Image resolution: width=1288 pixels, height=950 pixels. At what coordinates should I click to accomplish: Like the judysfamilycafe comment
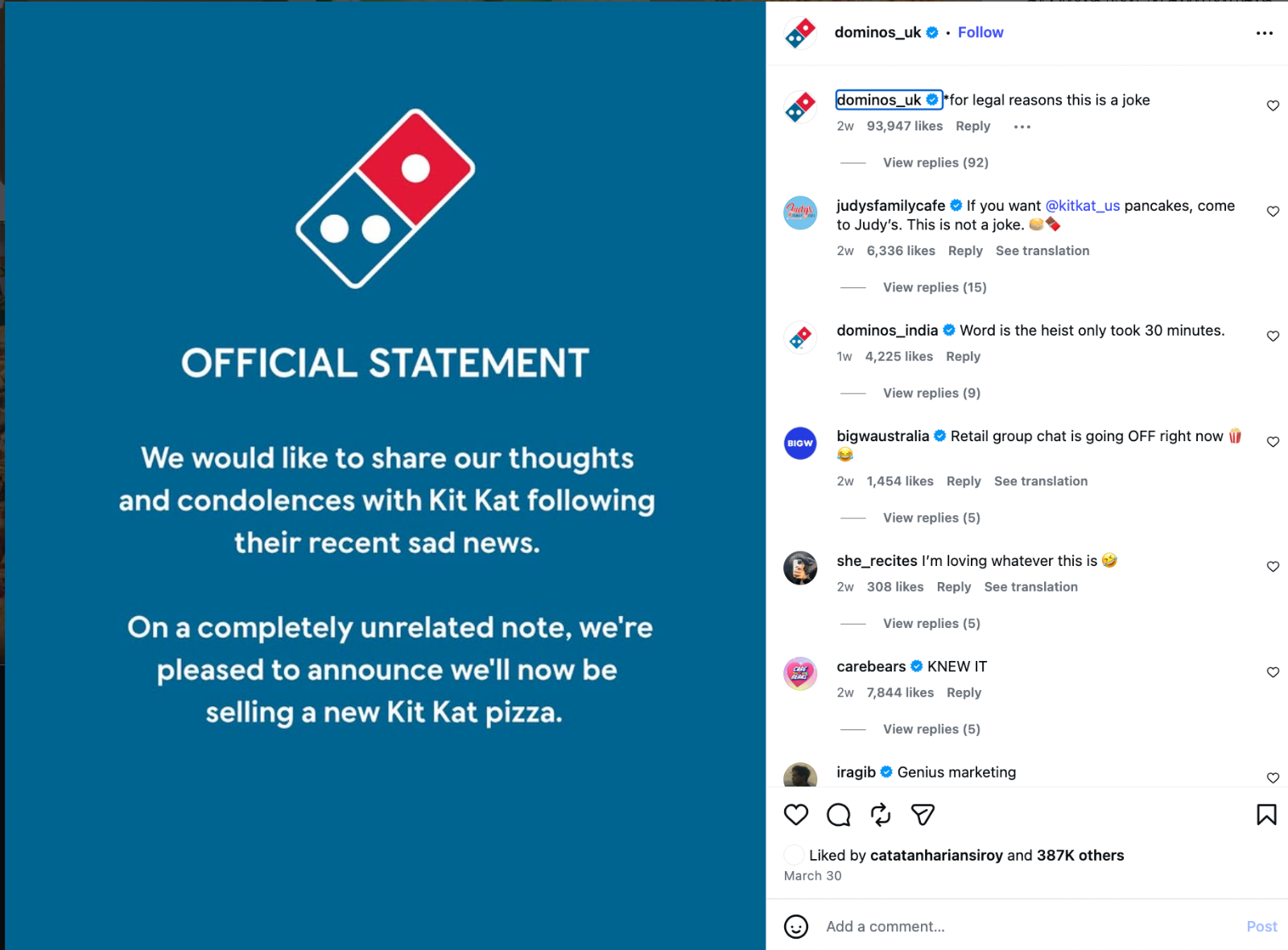point(1273,212)
